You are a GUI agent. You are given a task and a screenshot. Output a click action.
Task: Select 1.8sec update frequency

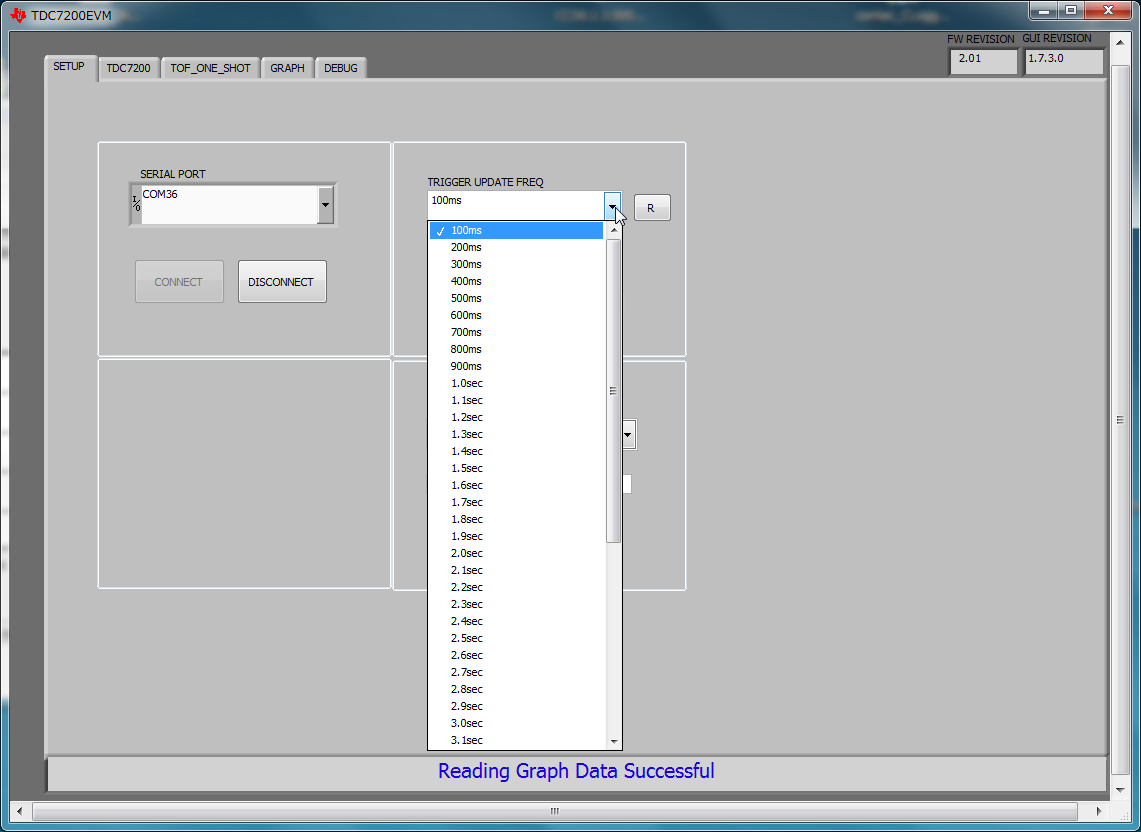517,519
